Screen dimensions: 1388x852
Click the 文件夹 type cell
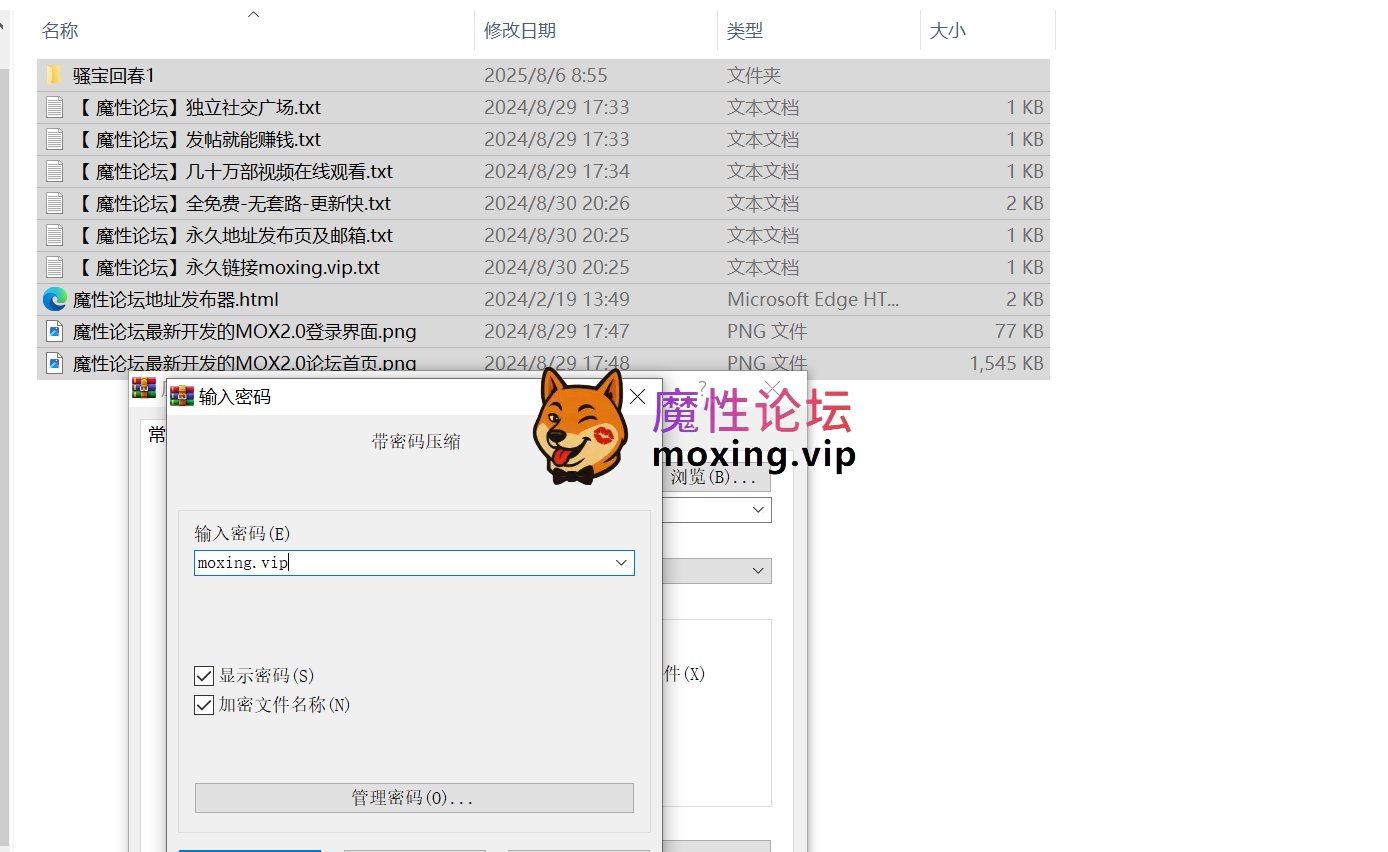click(x=754, y=76)
